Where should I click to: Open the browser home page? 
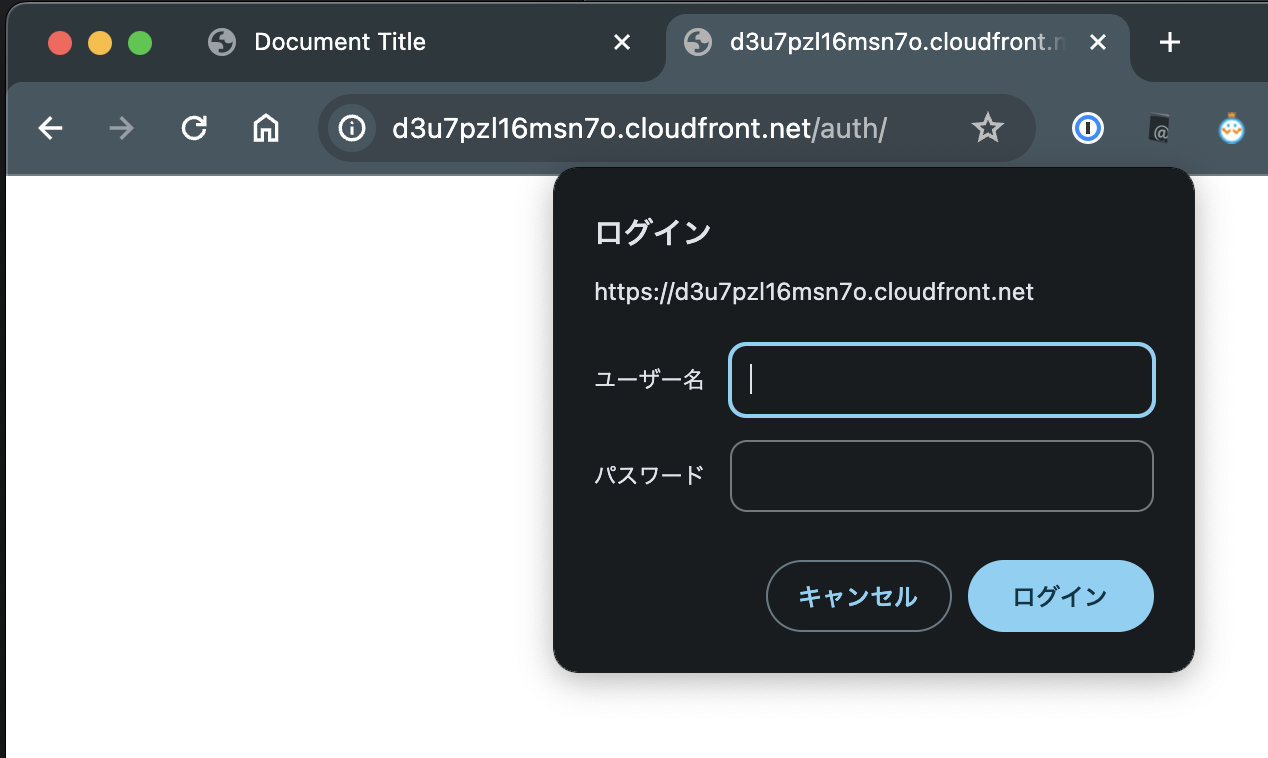tap(265, 128)
